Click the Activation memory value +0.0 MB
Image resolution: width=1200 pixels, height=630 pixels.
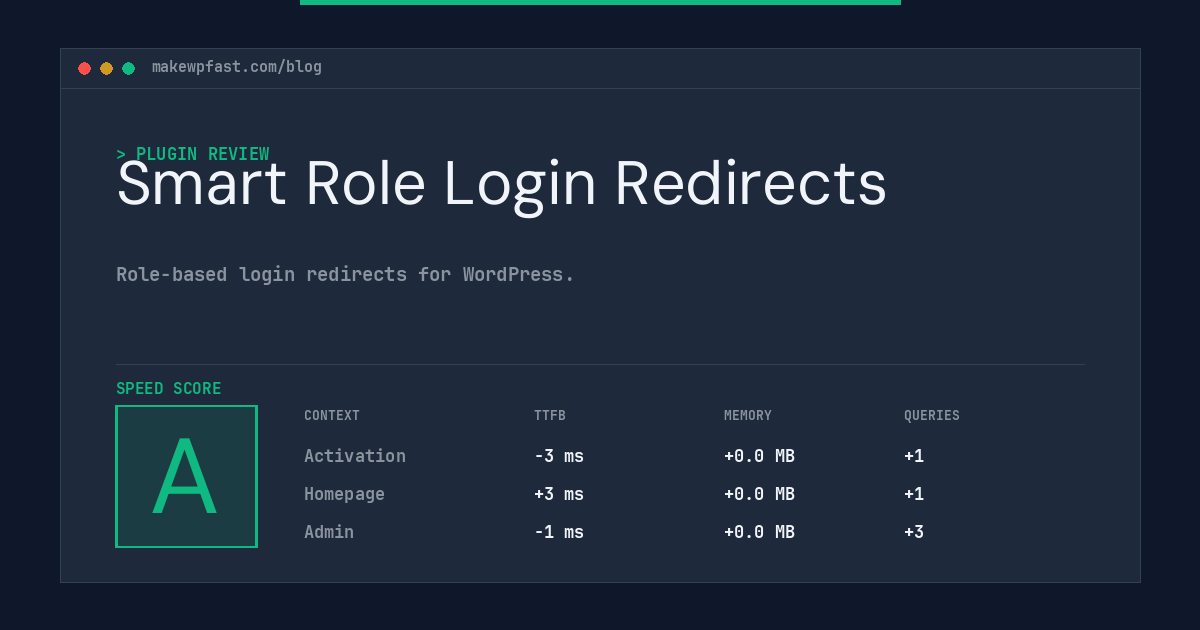pyautogui.click(x=759, y=456)
